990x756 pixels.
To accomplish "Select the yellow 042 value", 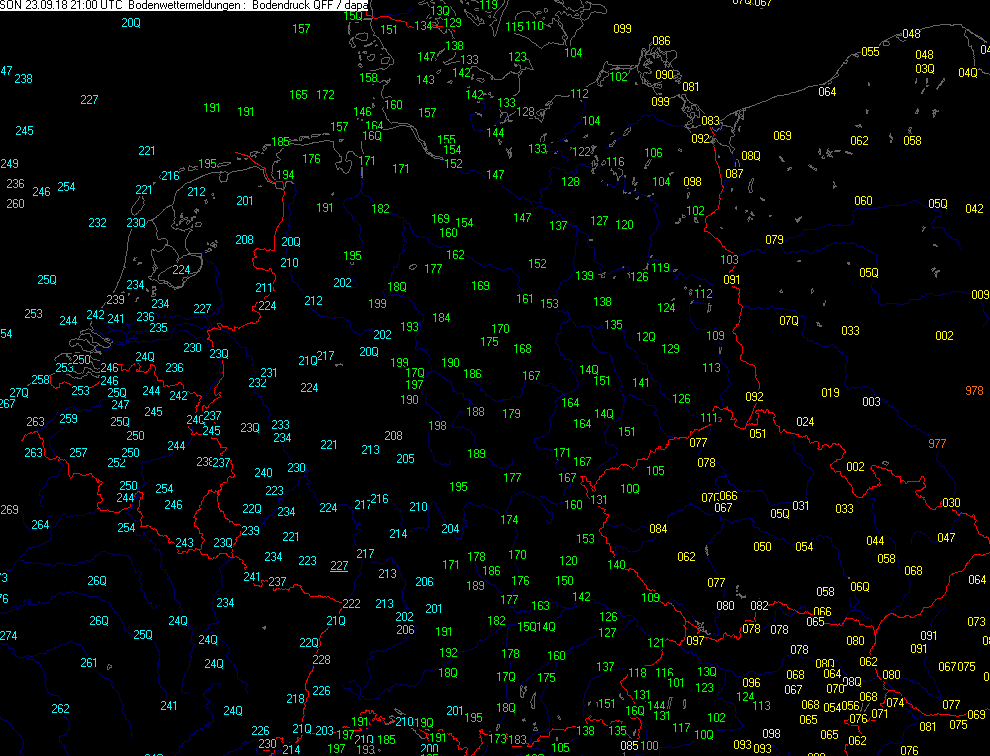I will pos(973,209).
